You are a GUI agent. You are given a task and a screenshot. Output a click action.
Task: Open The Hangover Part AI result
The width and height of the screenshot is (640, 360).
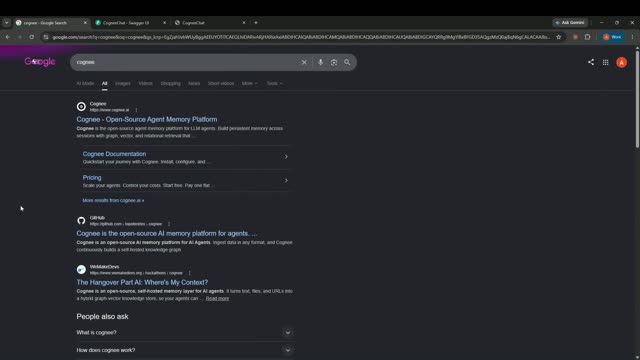[142, 282]
